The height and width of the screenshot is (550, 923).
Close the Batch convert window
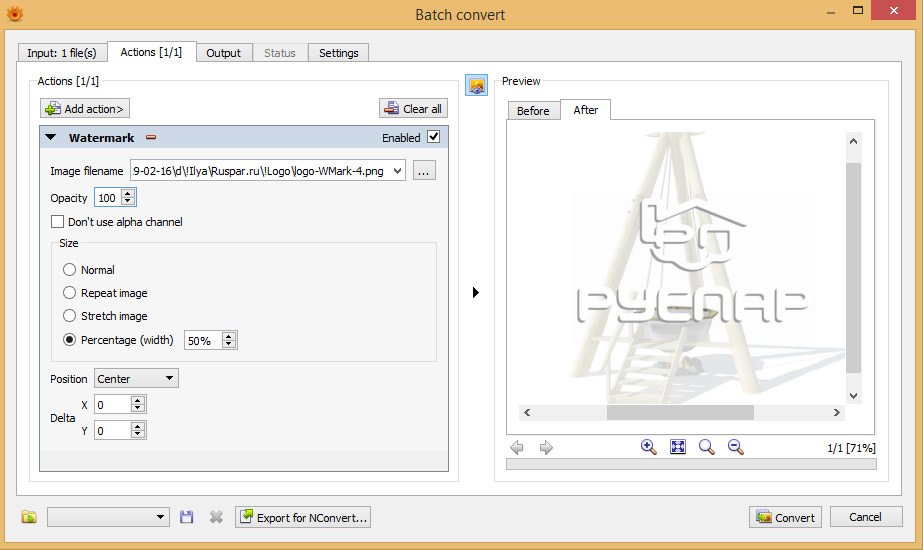[894, 11]
